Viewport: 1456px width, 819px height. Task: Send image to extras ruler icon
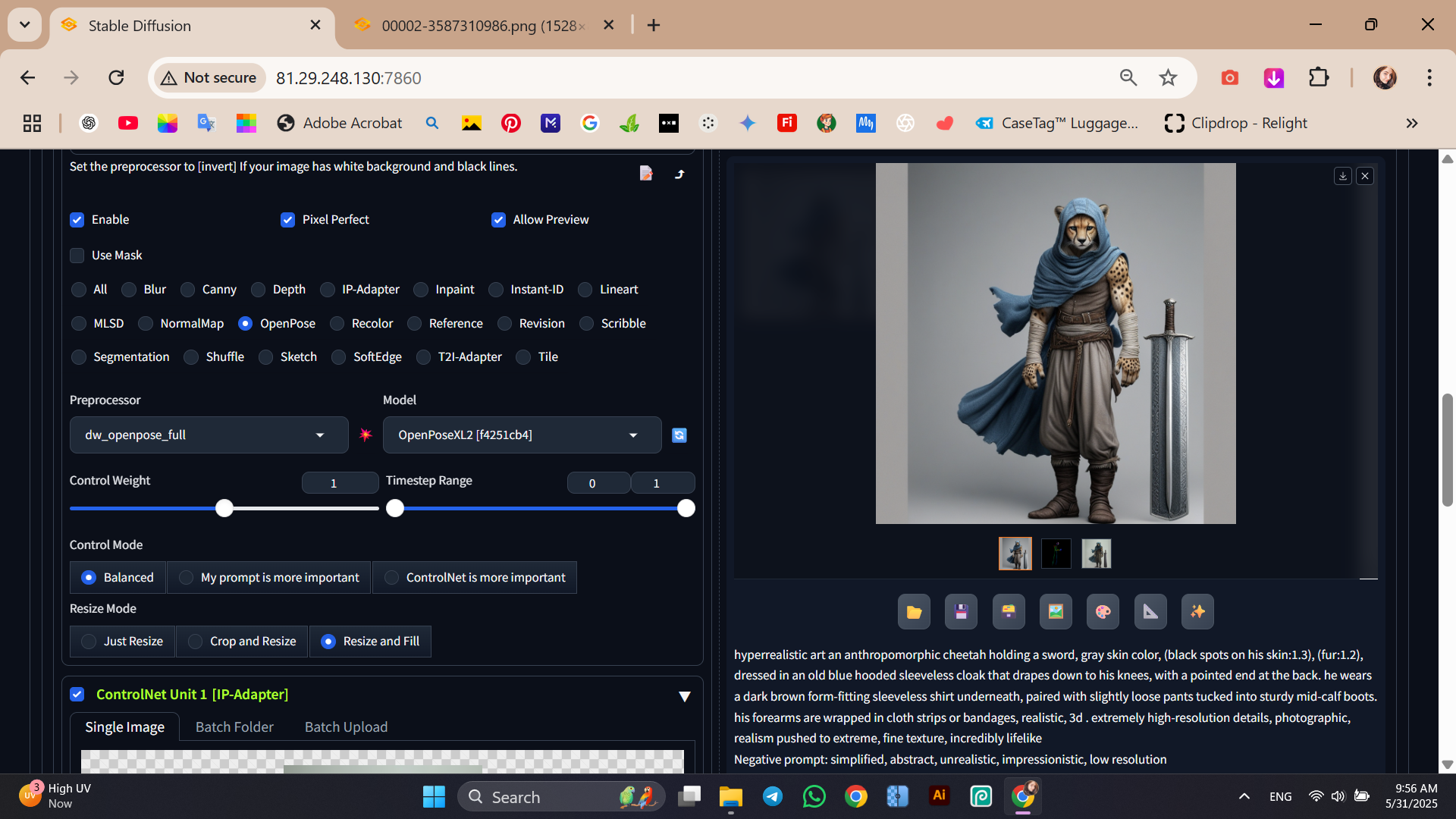click(x=1150, y=612)
